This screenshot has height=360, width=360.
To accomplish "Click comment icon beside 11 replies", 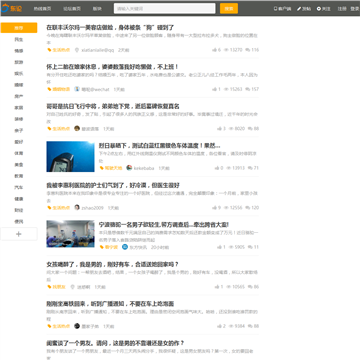I will coord(250,247).
